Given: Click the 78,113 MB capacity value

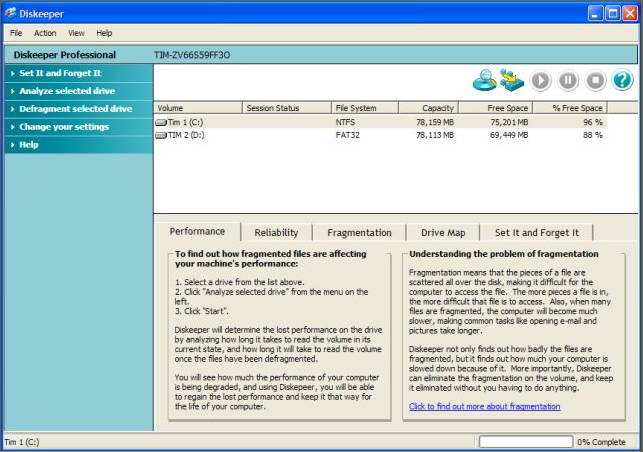Looking at the screenshot, I should pyautogui.click(x=435, y=135).
